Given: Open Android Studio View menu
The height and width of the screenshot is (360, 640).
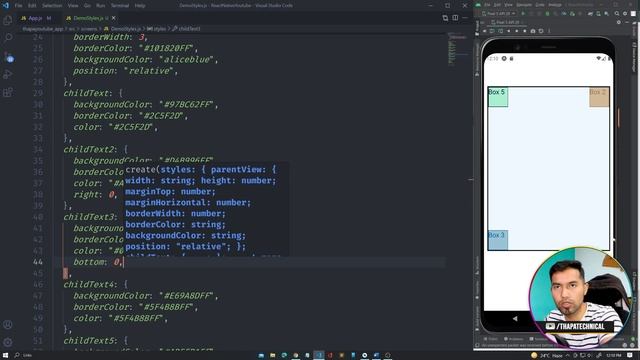Looking at the screenshot, I should (x=509, y=5).
